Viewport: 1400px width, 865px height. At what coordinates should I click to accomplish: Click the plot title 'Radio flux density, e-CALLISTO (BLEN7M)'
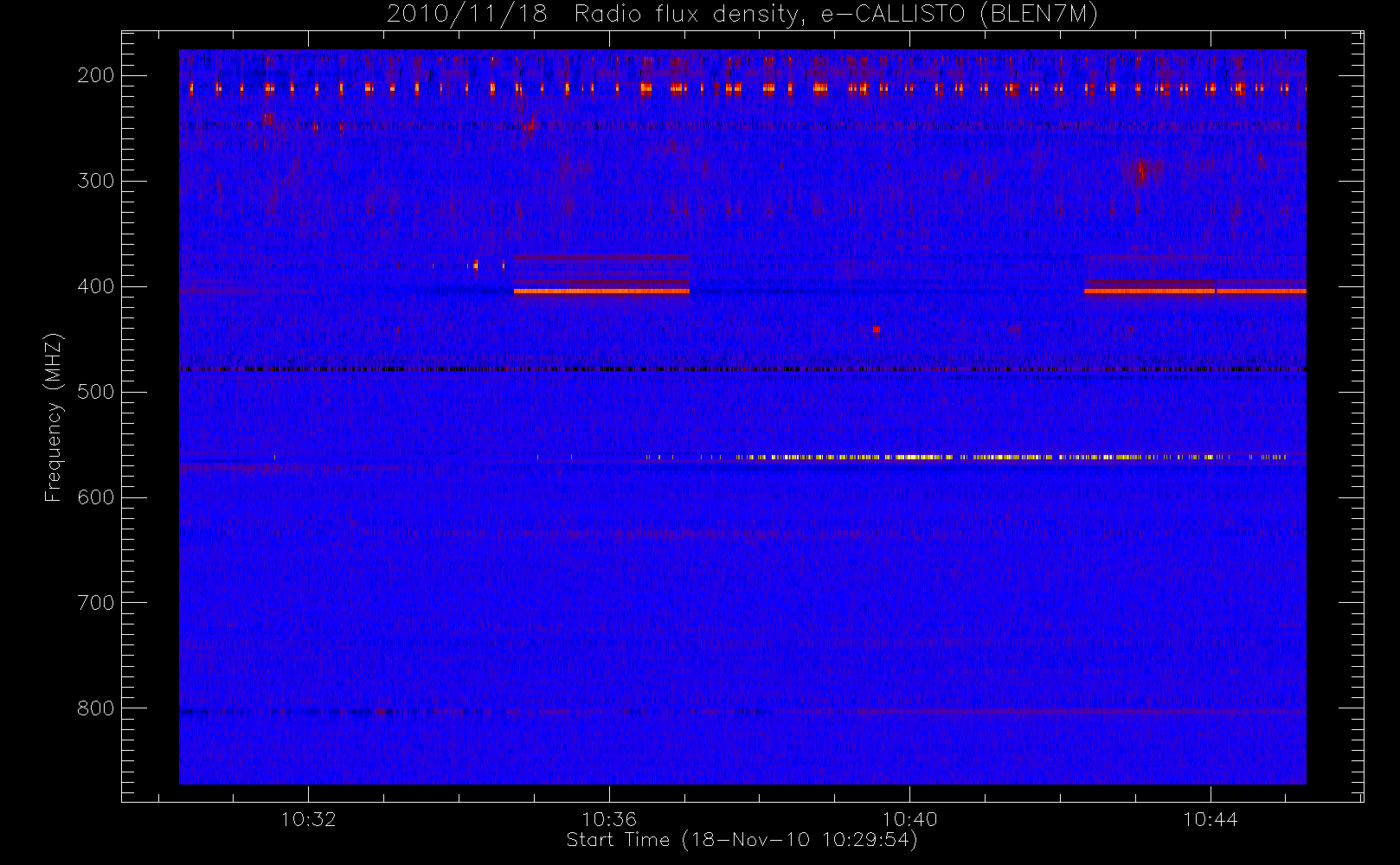[x=836, y=15]
